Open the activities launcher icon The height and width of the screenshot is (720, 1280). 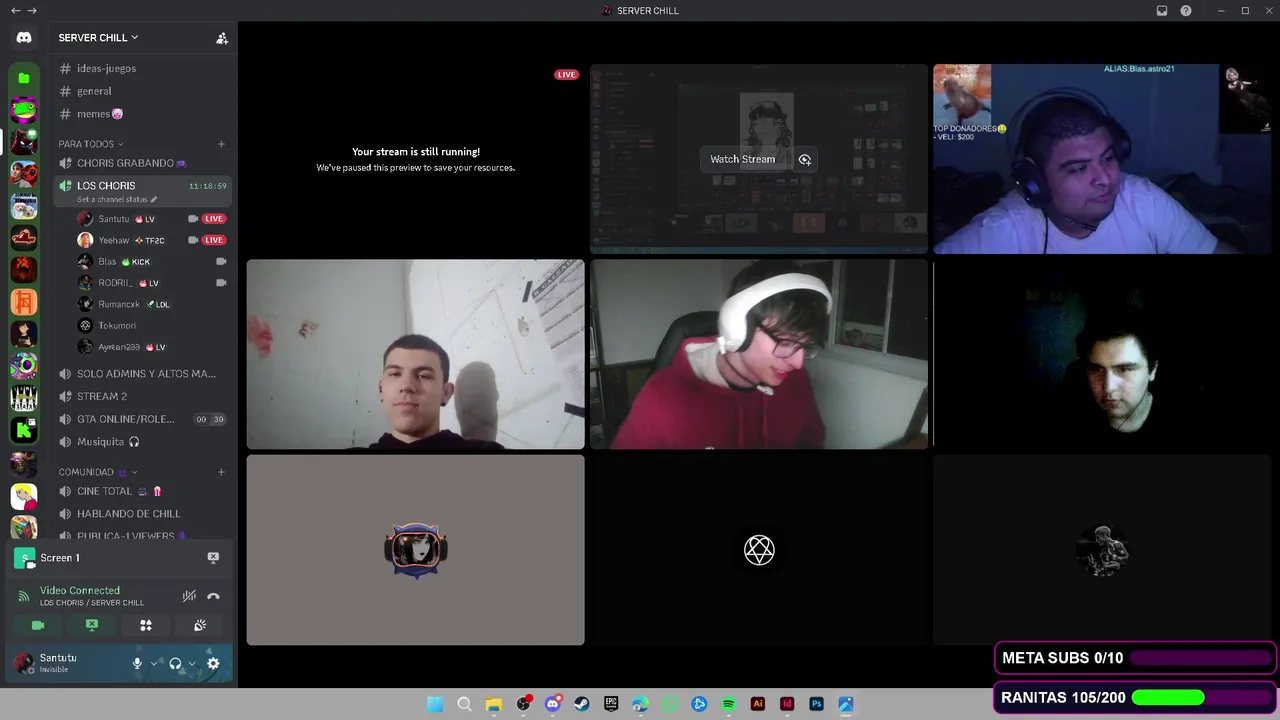click(x=146, y=625)
